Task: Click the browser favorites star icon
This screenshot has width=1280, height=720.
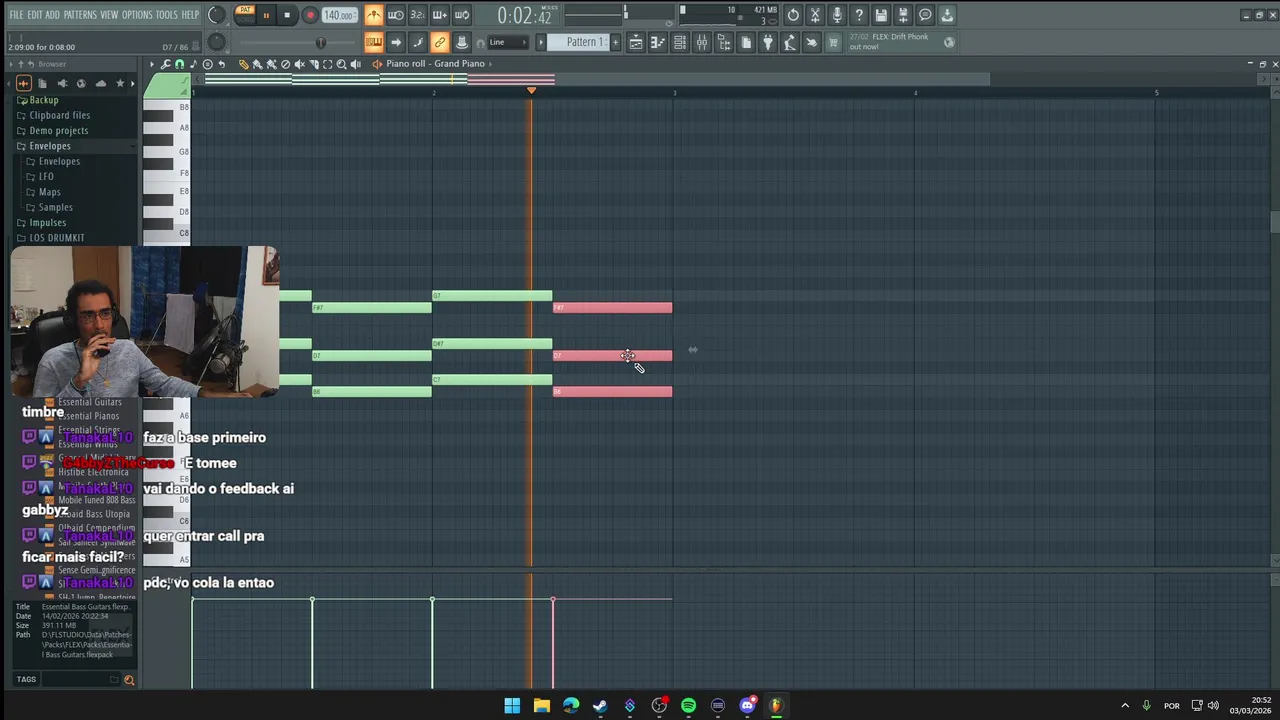Action: [x=120, y=83]
